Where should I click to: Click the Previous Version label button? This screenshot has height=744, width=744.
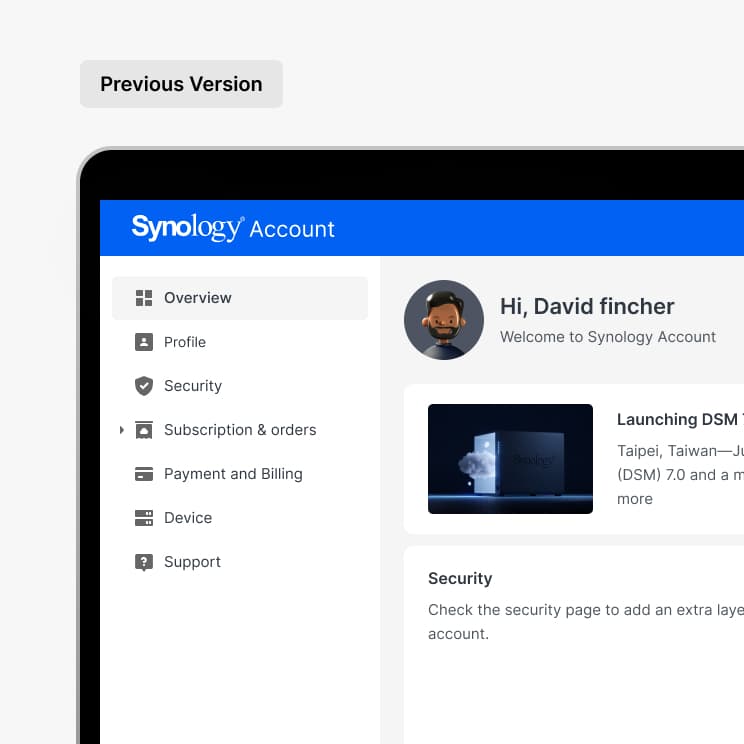click(x=181, y=84)
